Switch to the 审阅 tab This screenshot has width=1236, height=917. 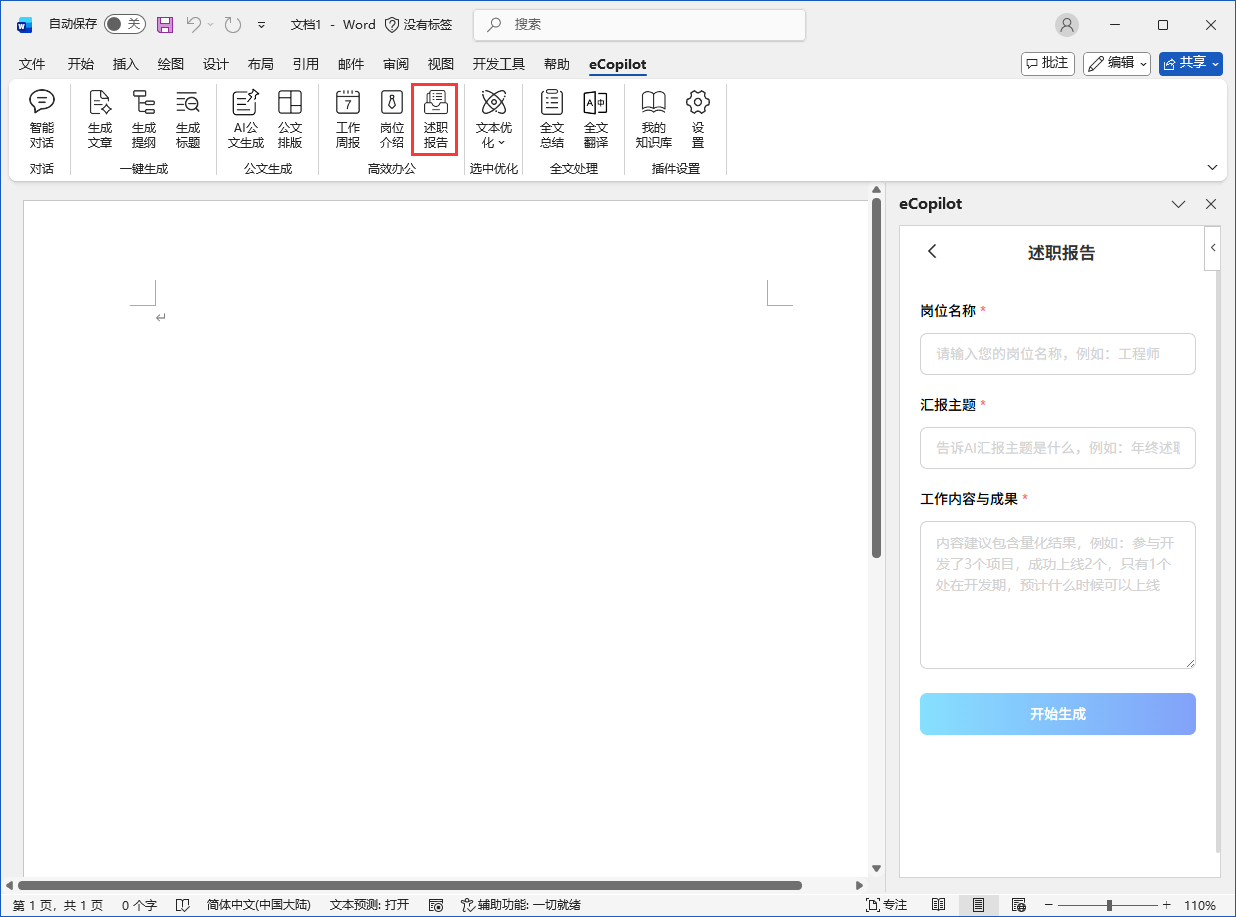(396, 64)
